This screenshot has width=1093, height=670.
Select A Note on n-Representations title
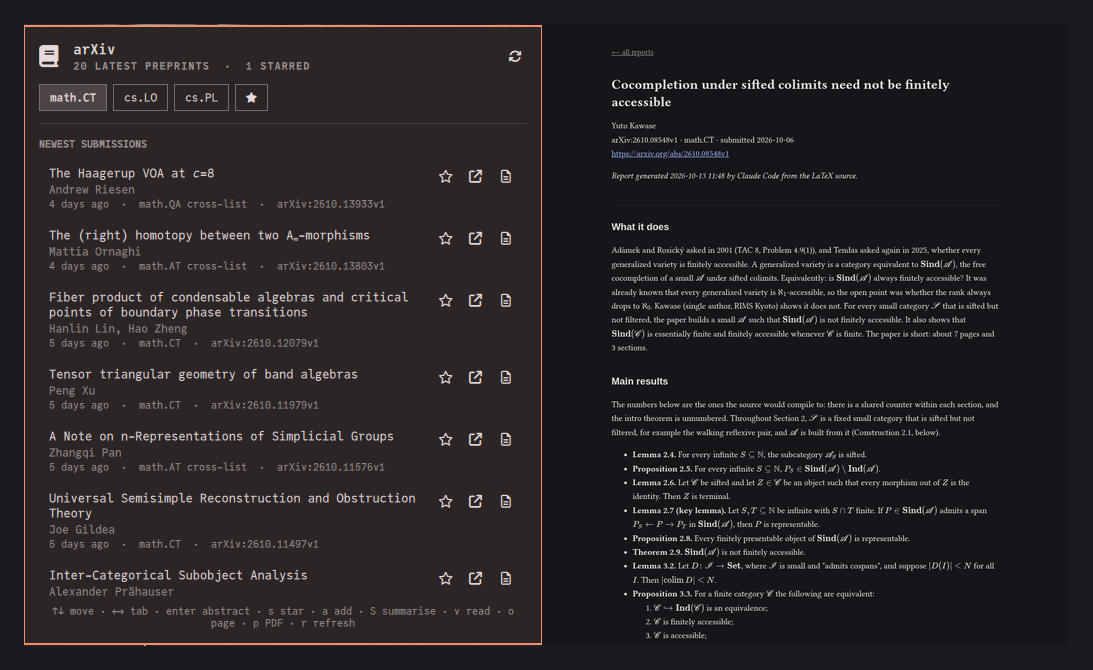(221, 436)
